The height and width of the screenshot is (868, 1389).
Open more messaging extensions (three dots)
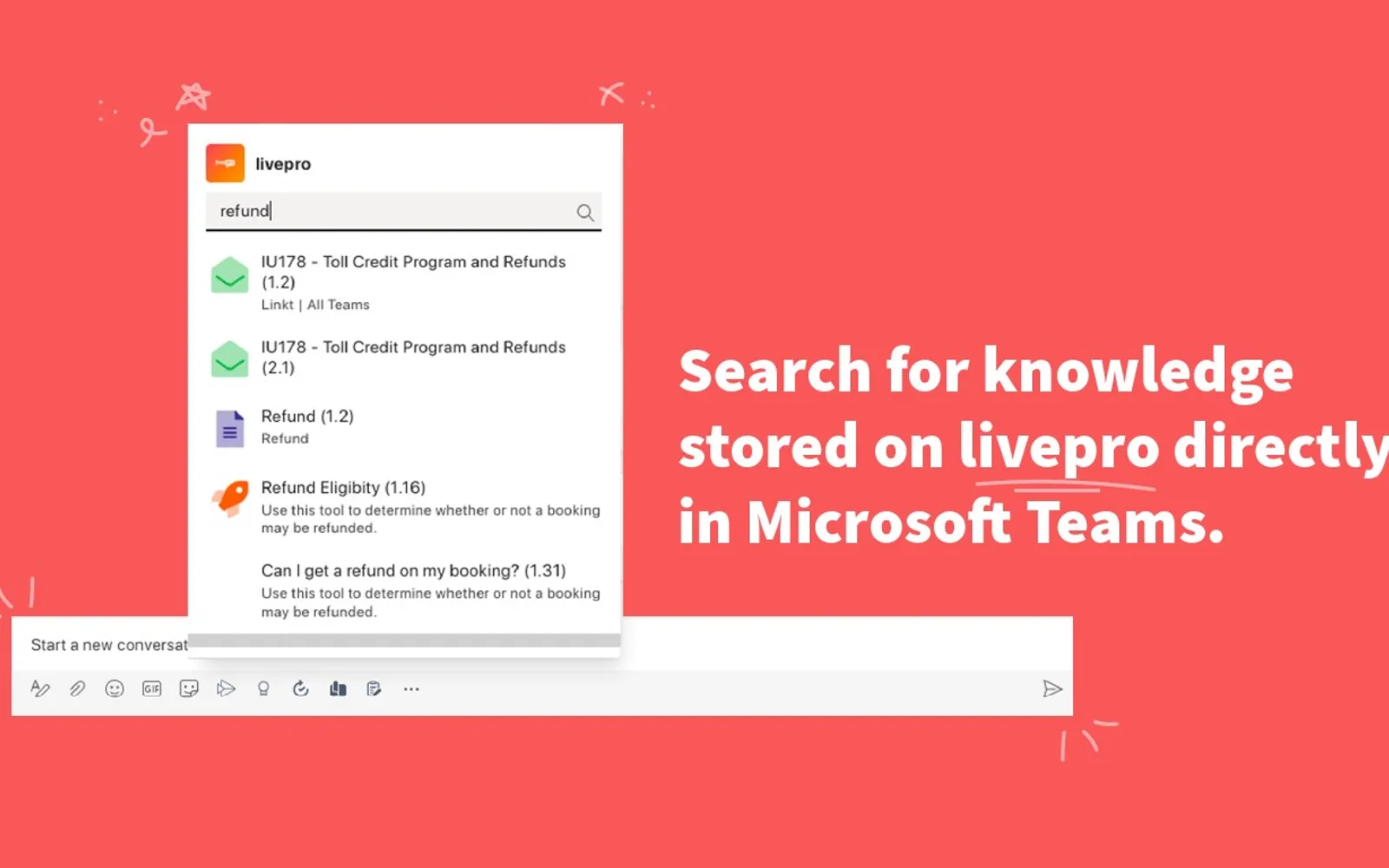411,688
